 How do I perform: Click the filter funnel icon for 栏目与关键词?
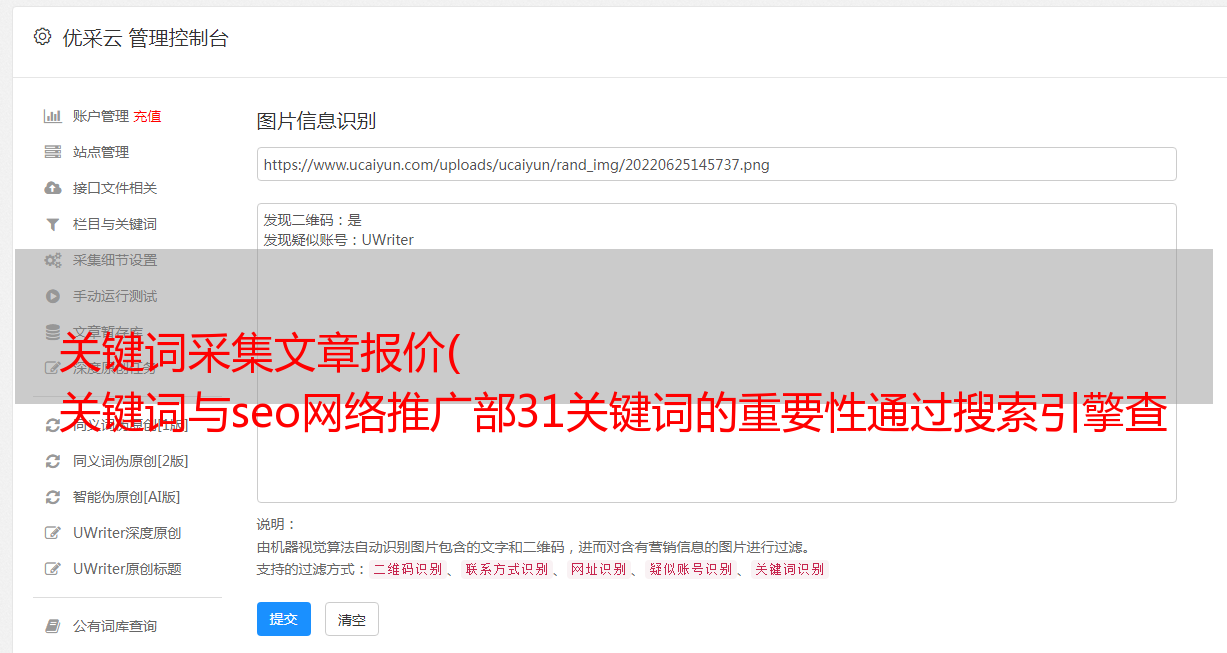click(x=53, y=224)
